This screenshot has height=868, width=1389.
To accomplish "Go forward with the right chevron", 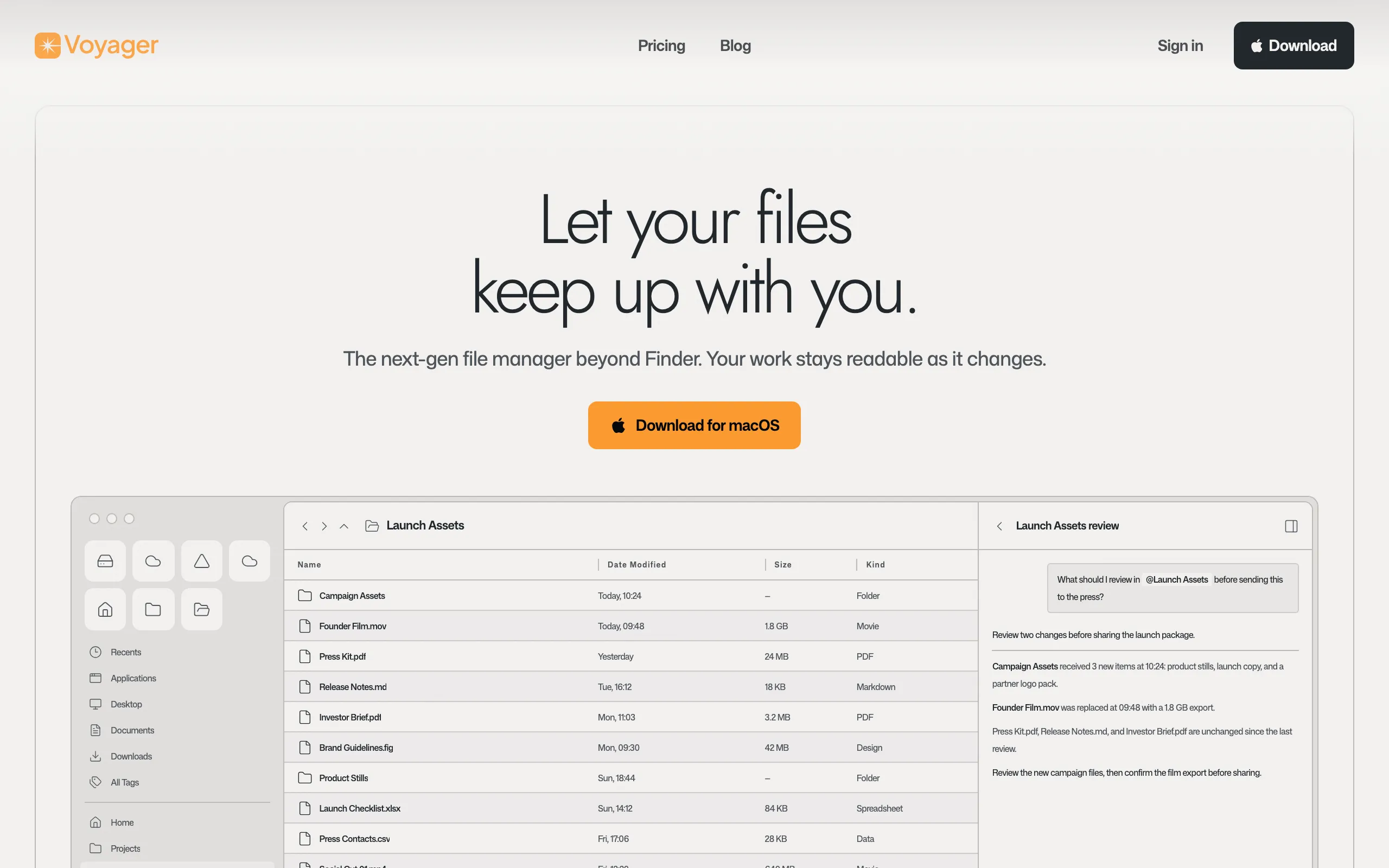I will (x=324, y=526).
